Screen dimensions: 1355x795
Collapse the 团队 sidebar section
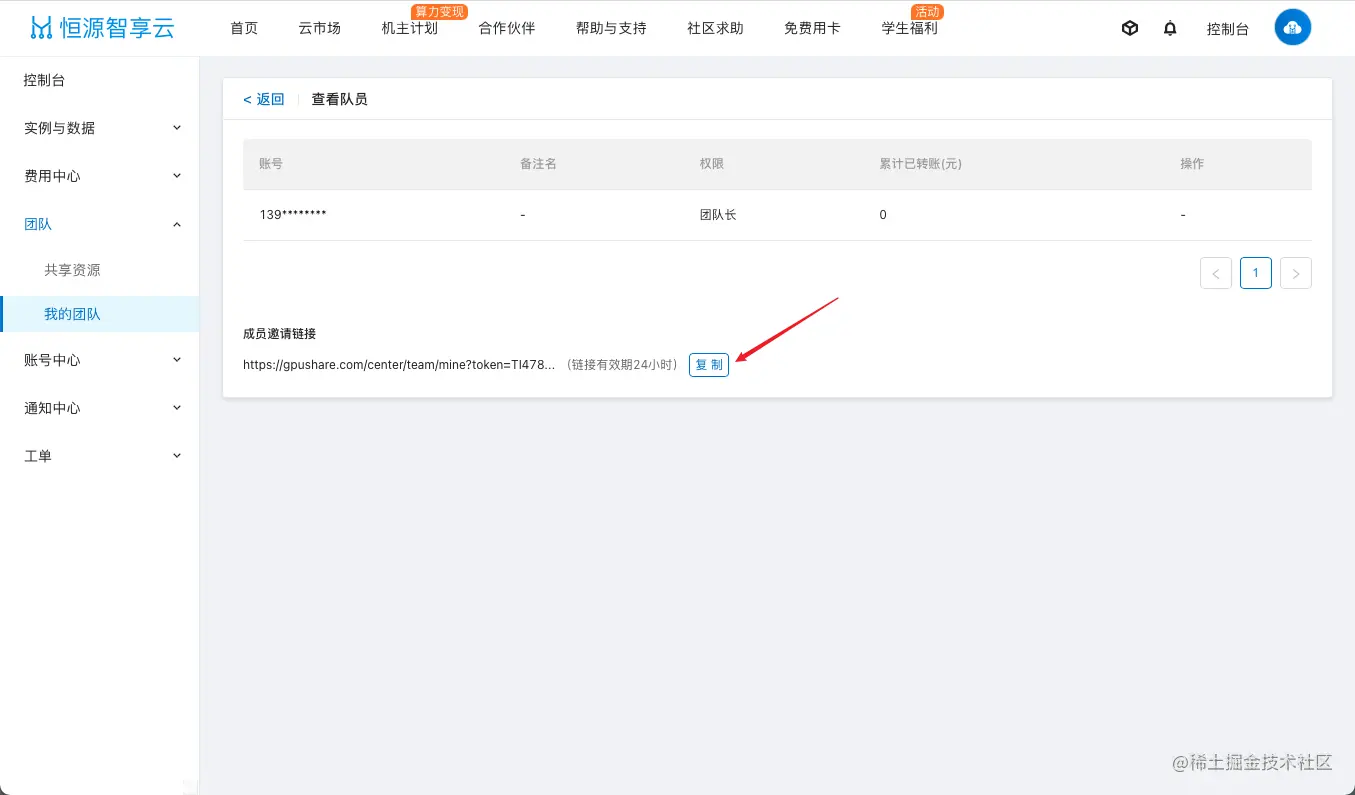[99, 224]
